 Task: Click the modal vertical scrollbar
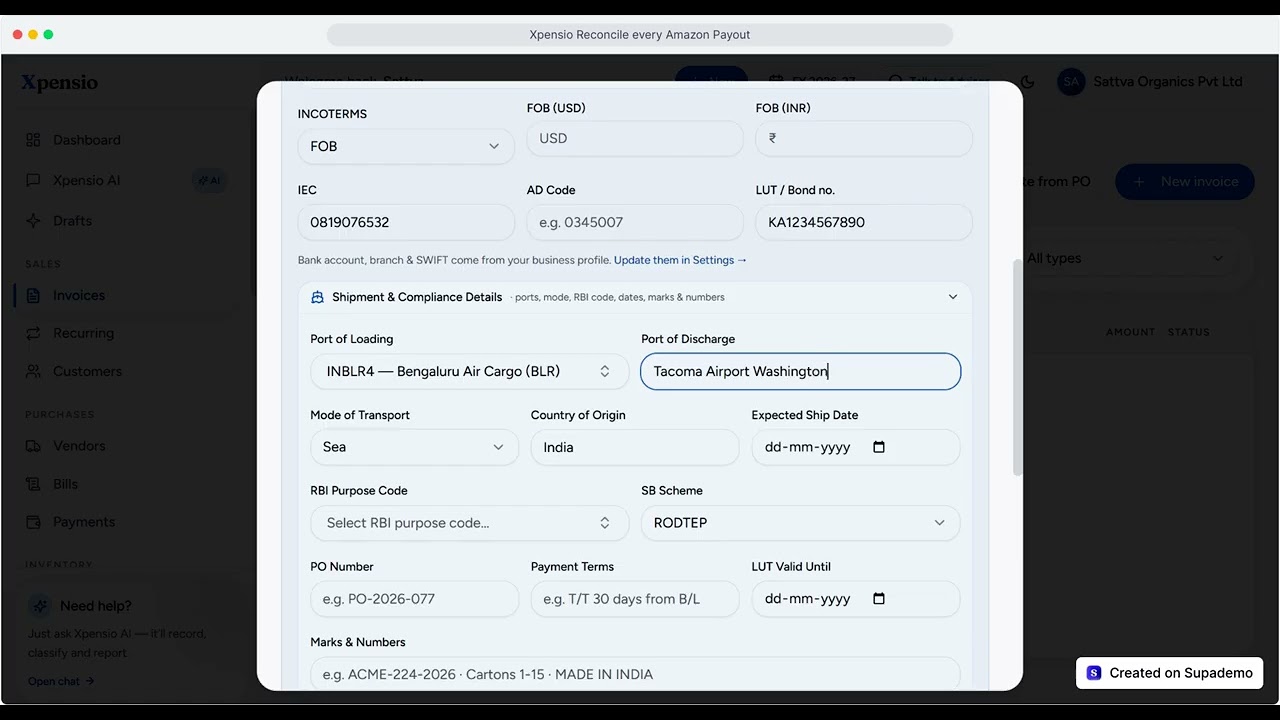coord(1017,367)
